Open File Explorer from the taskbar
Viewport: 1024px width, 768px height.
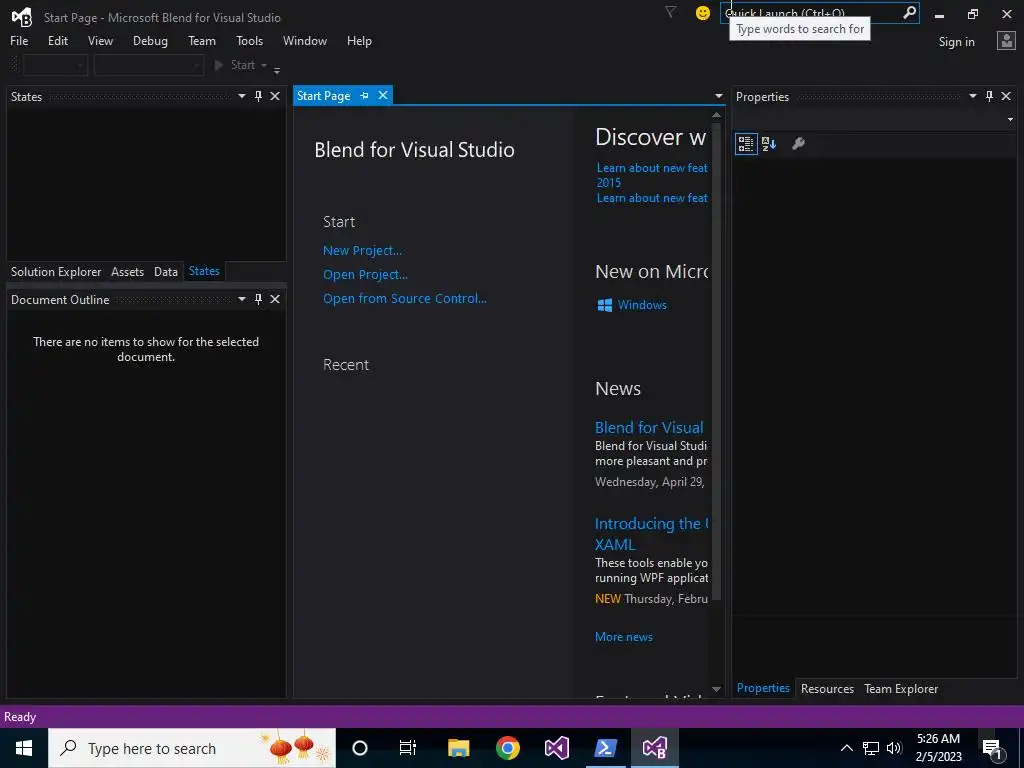[x=458, y=748]
